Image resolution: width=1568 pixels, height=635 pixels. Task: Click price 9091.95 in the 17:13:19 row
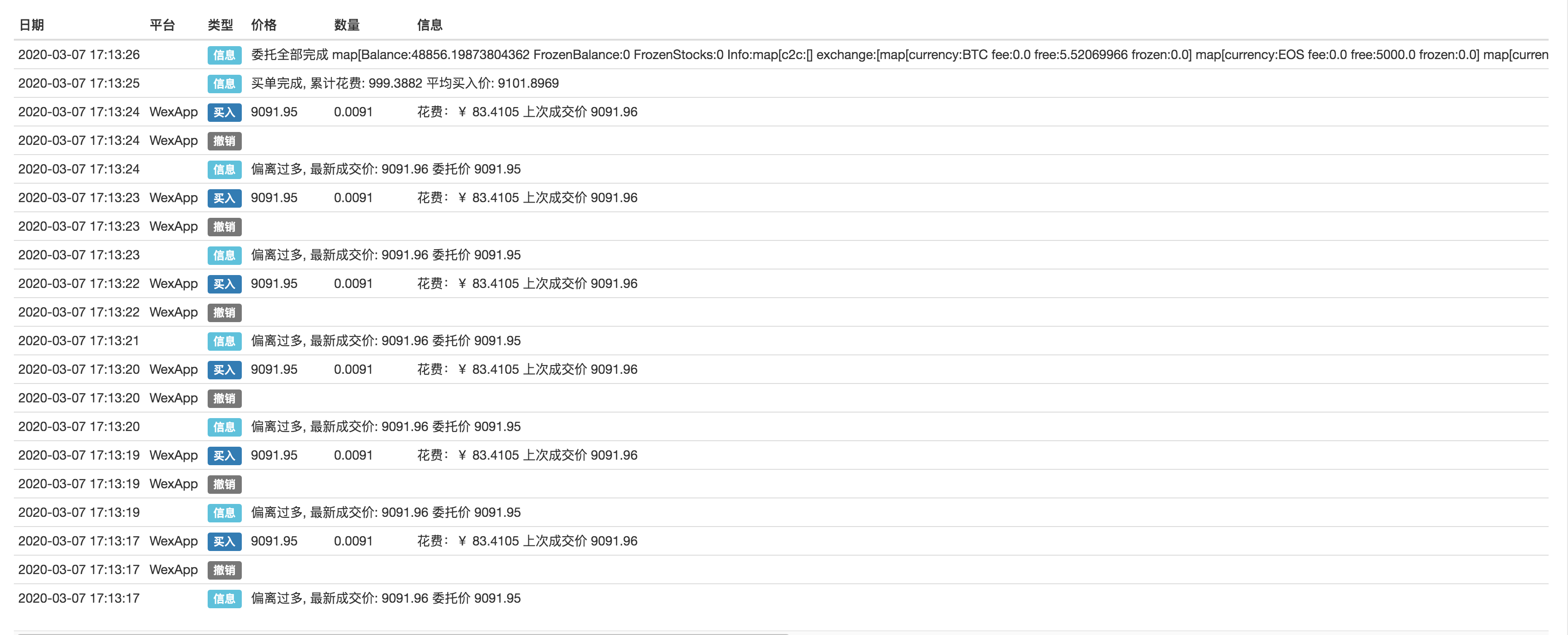pos(274,455)
